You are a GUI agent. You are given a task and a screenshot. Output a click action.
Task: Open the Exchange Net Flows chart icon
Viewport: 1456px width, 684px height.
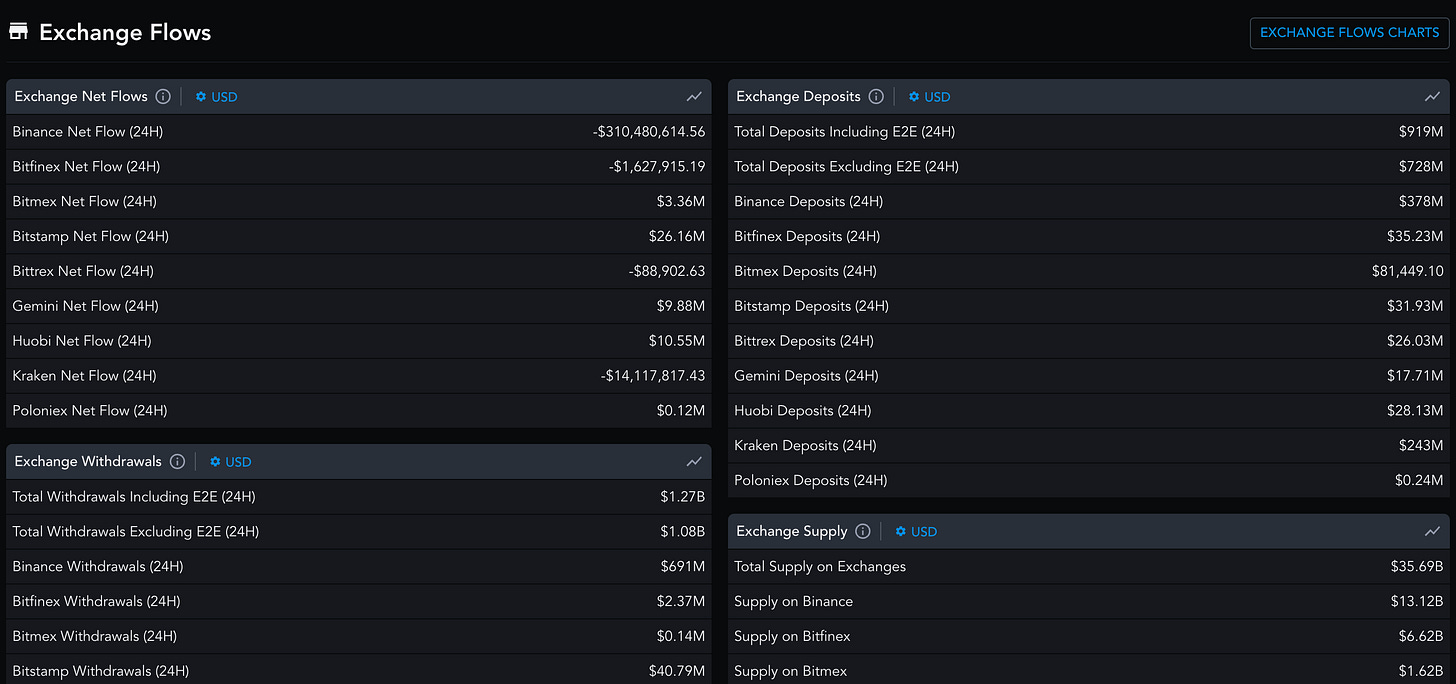tap(694, 97)
